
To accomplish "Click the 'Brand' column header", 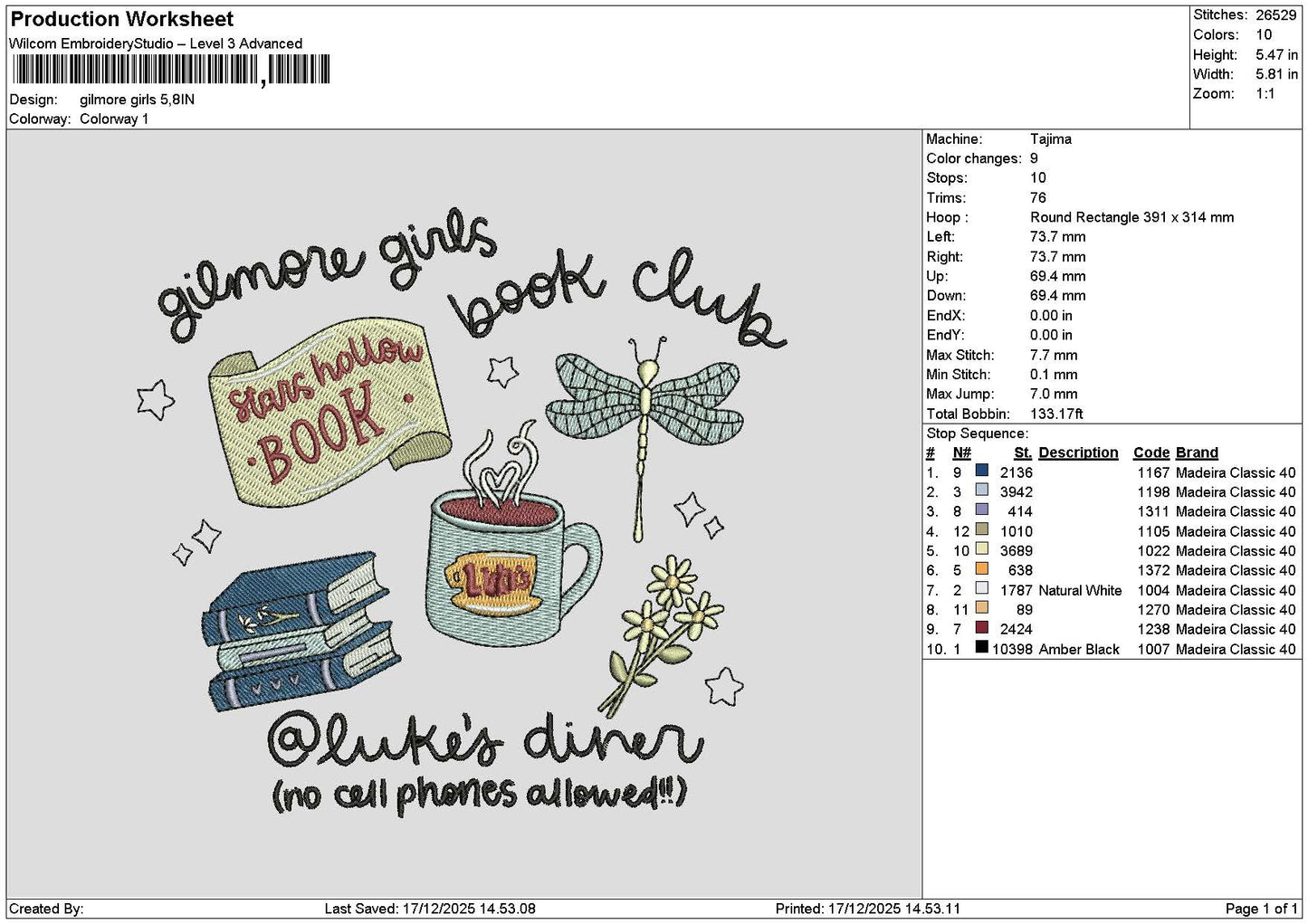I will [1197, 452].
